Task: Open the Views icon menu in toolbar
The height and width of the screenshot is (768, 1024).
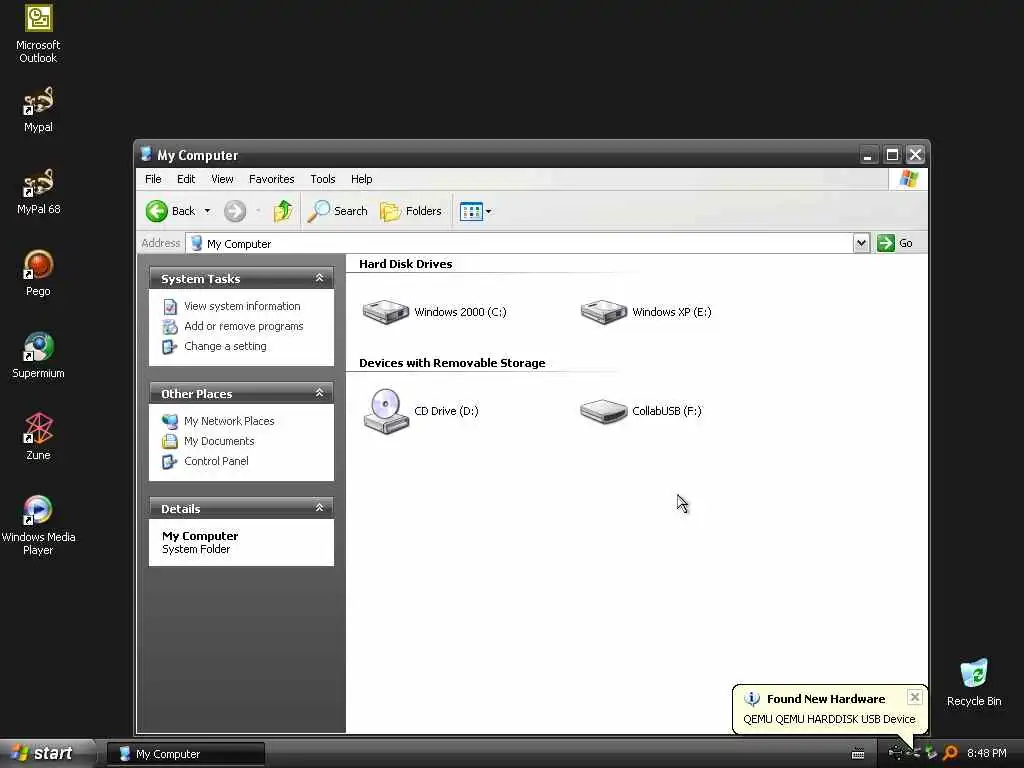Action: (471, 211)
